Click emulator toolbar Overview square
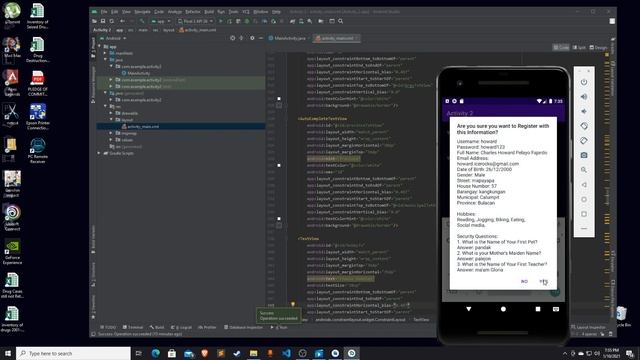 click(584, 214)
